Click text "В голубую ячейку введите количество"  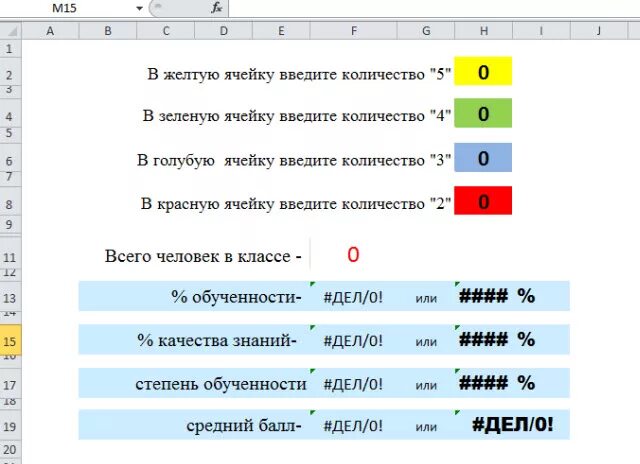pyautogui.click(x=281, y=160)
